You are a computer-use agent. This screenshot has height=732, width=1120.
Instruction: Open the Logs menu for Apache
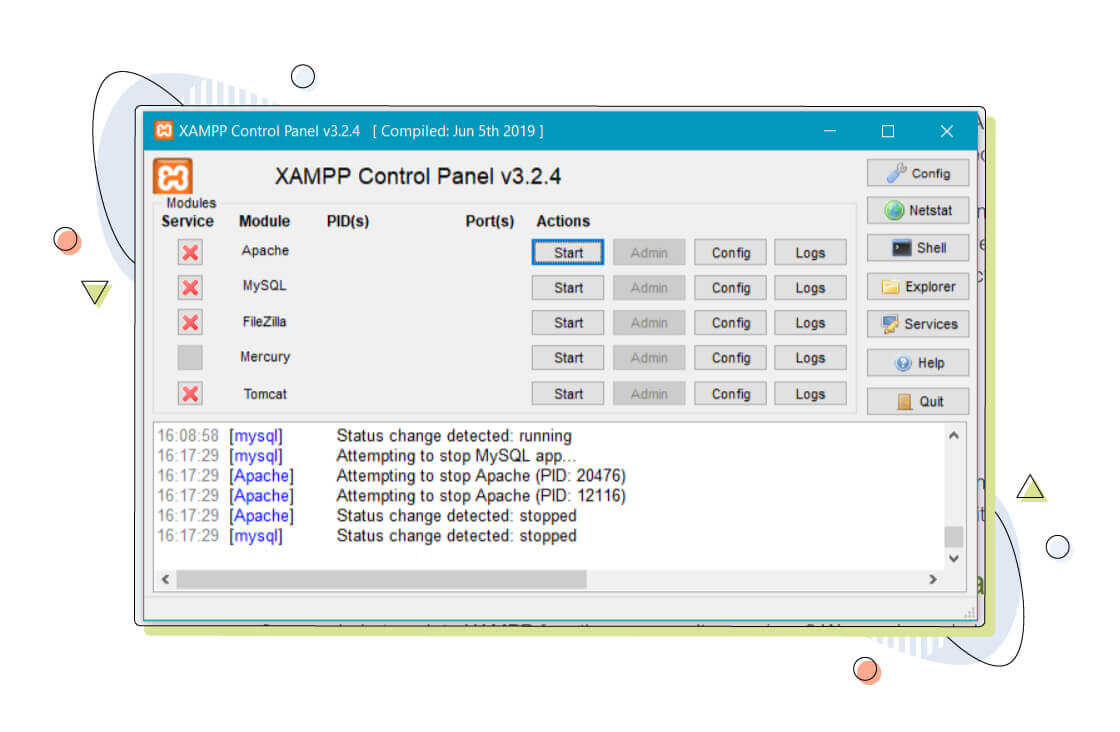(x=810, y=253)
